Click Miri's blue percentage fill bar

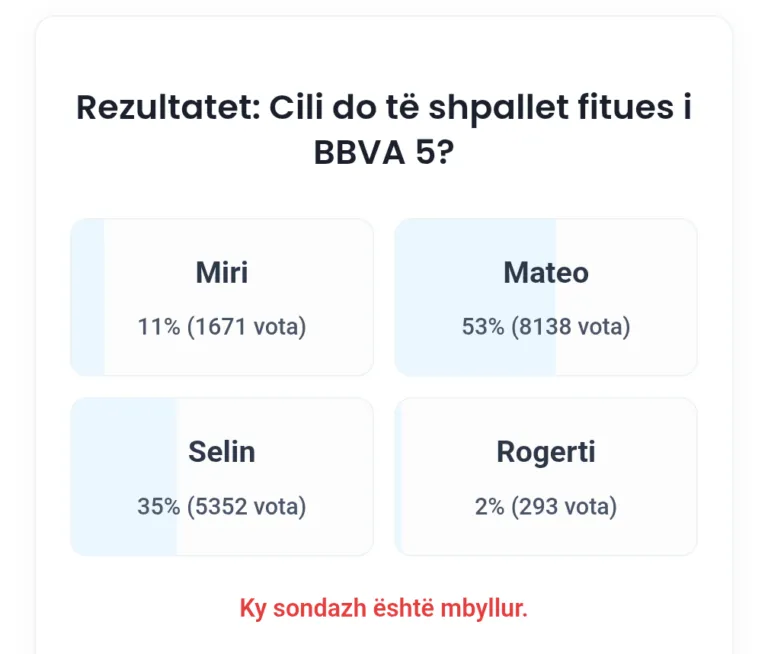coord(88,297)
